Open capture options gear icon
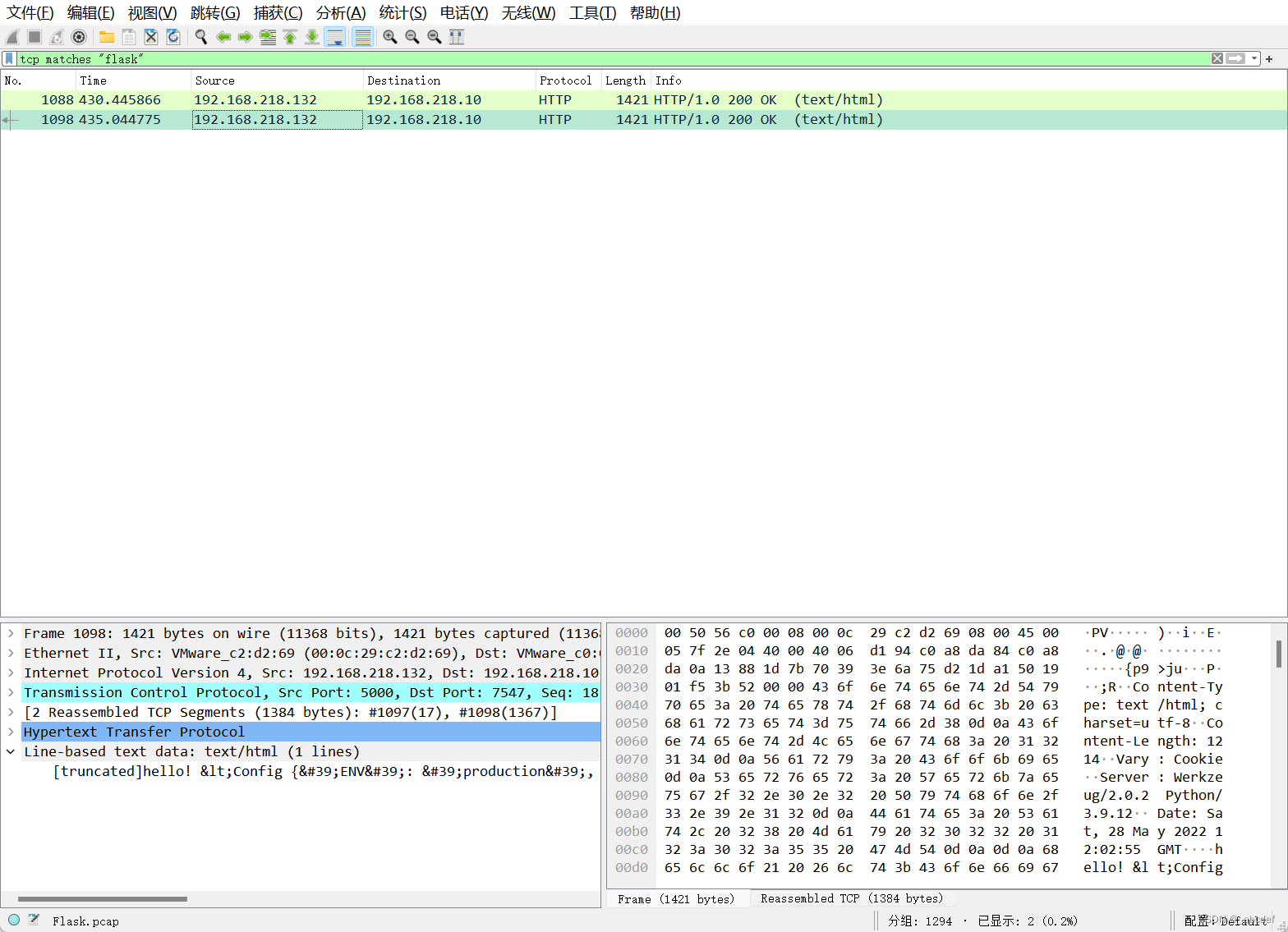The width and height of the screenshot is (1288, 932). [79, 37]
